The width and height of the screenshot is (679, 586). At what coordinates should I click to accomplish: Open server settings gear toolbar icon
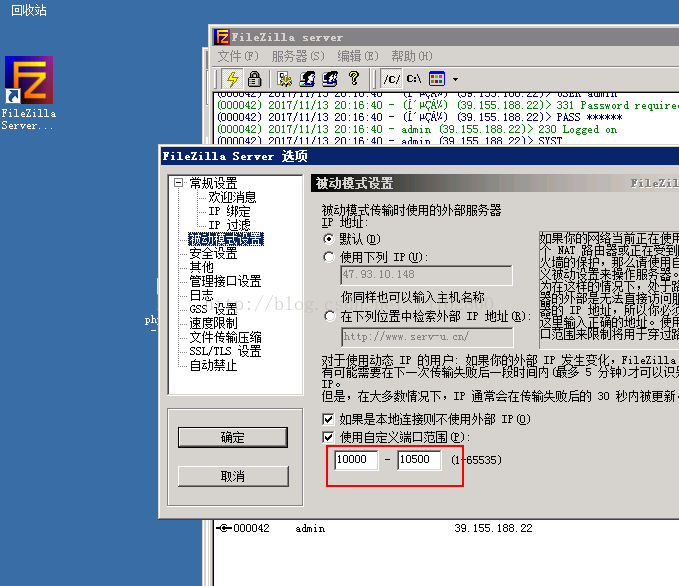click(x=285, y=79)
